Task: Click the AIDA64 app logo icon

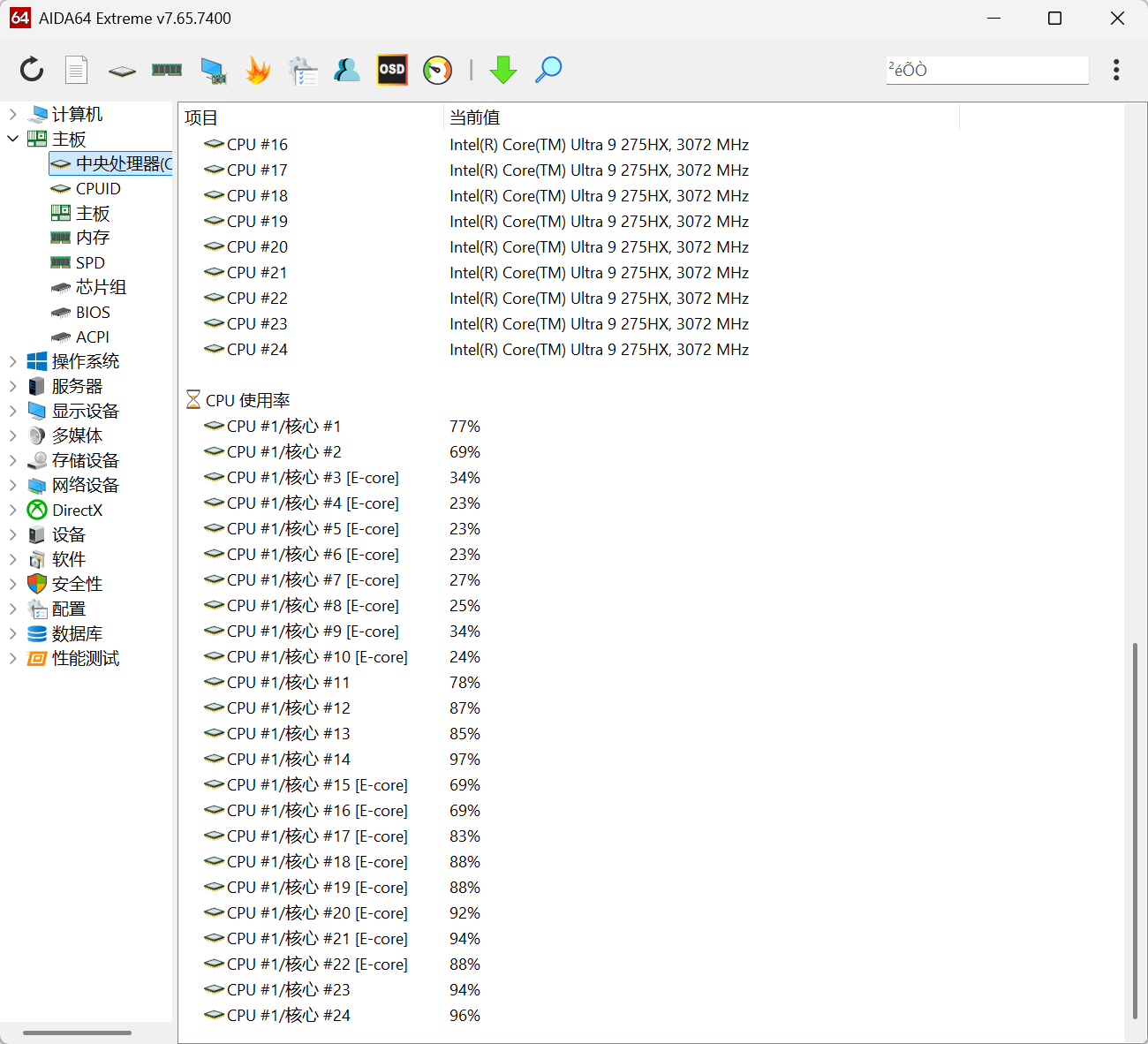Action: click(19, 18)
